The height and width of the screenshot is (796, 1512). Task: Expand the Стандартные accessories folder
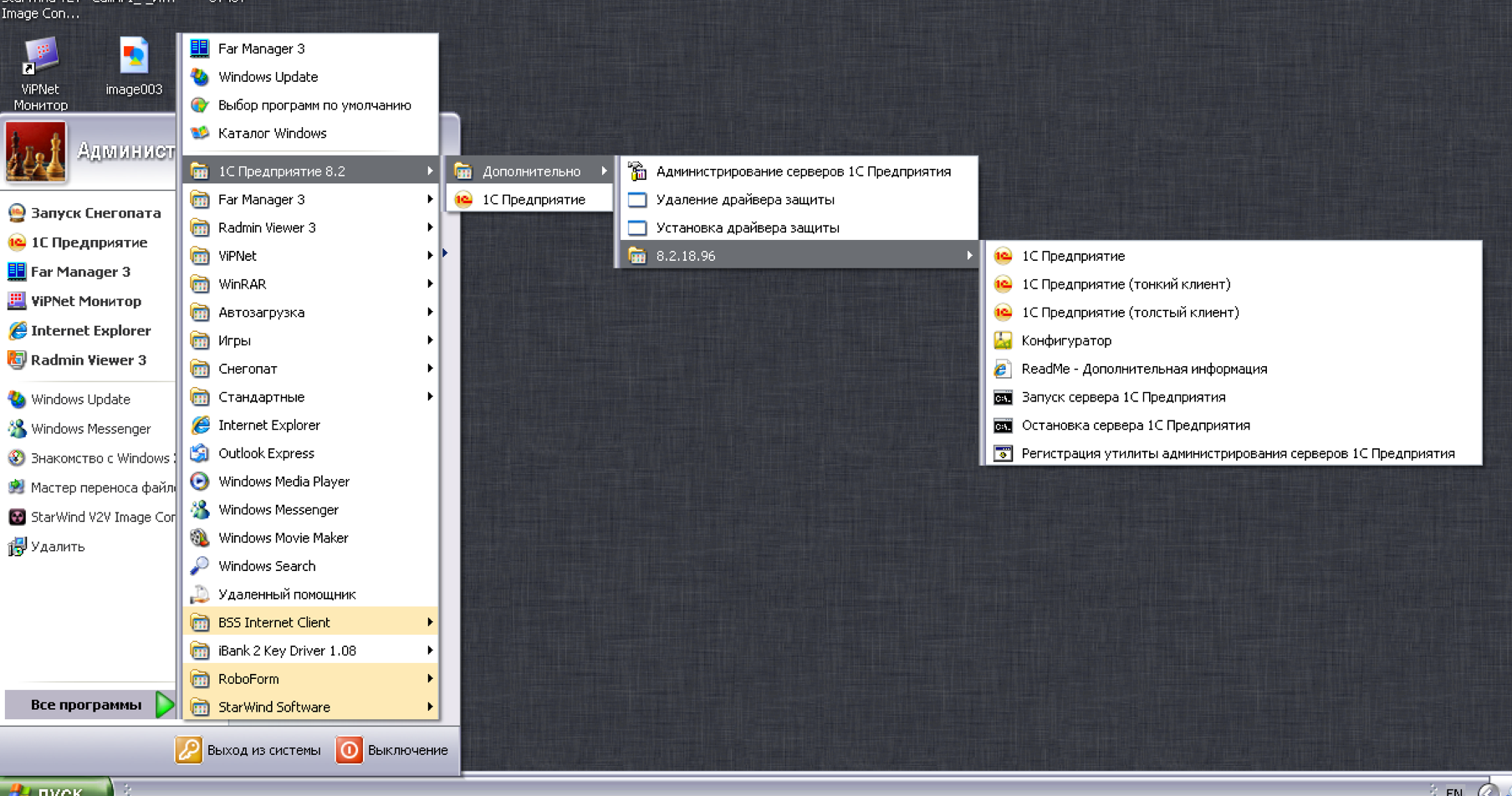click(310, 397)
